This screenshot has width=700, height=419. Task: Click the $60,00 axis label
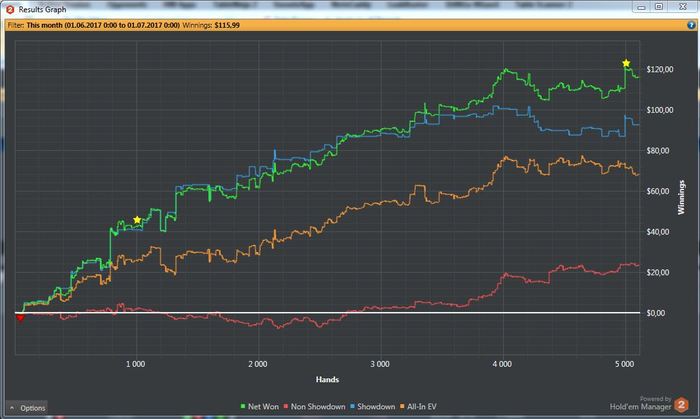(x=658, y=191)
